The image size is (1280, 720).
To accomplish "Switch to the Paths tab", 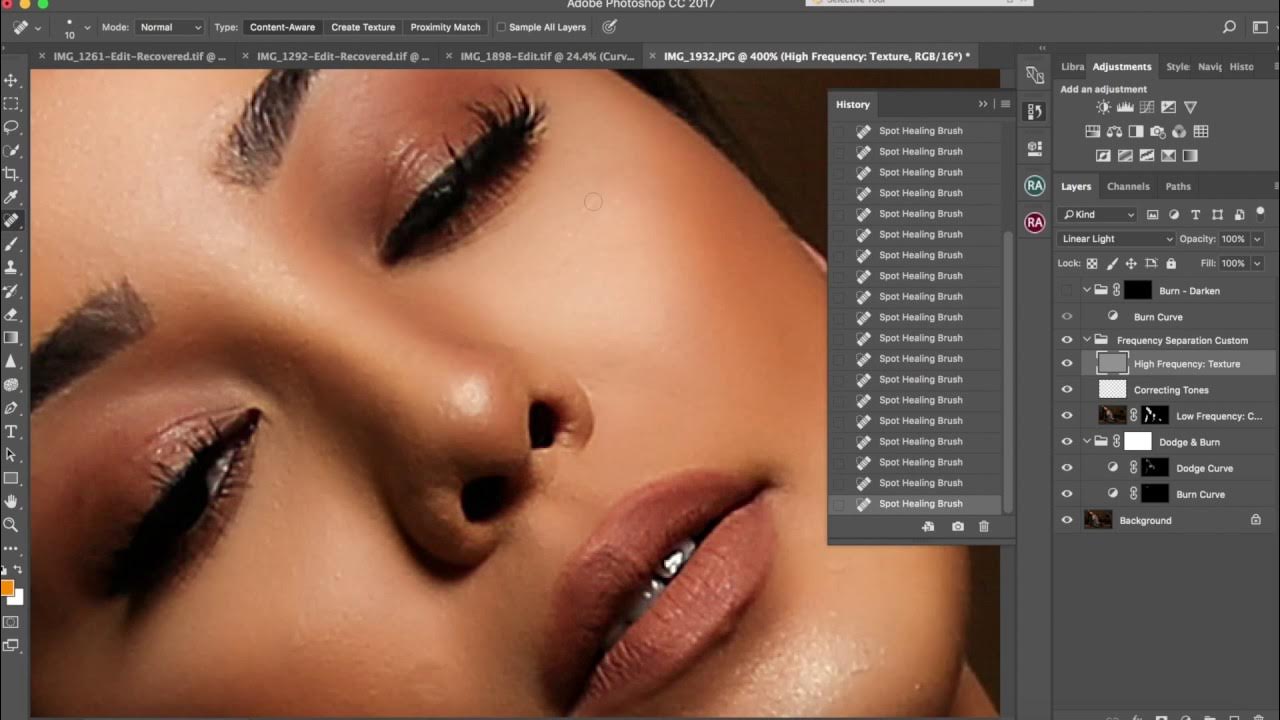I will click(x=1178, y=186).
